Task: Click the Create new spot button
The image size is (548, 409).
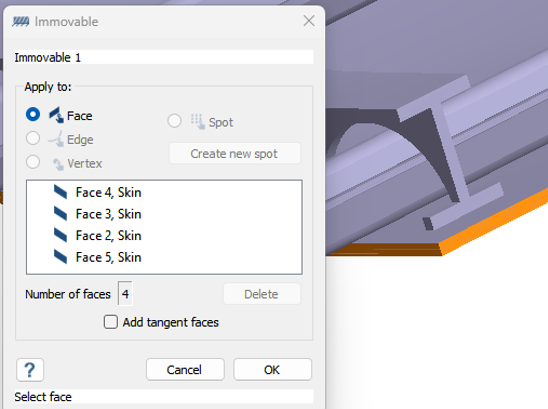Action: pyautogui.click(x=235, y=153)
